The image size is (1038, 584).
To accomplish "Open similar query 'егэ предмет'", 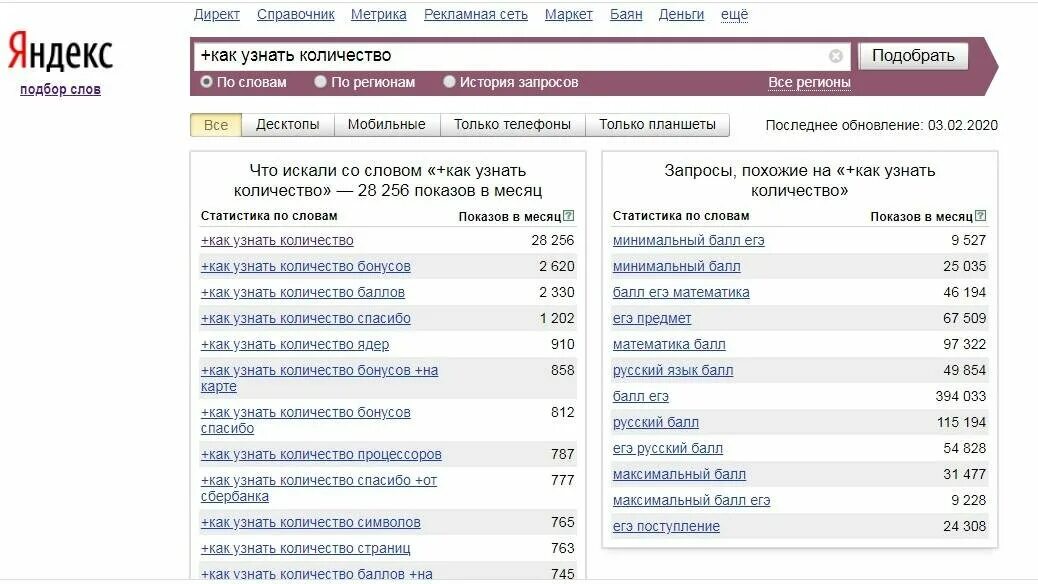I will (652, 318).
